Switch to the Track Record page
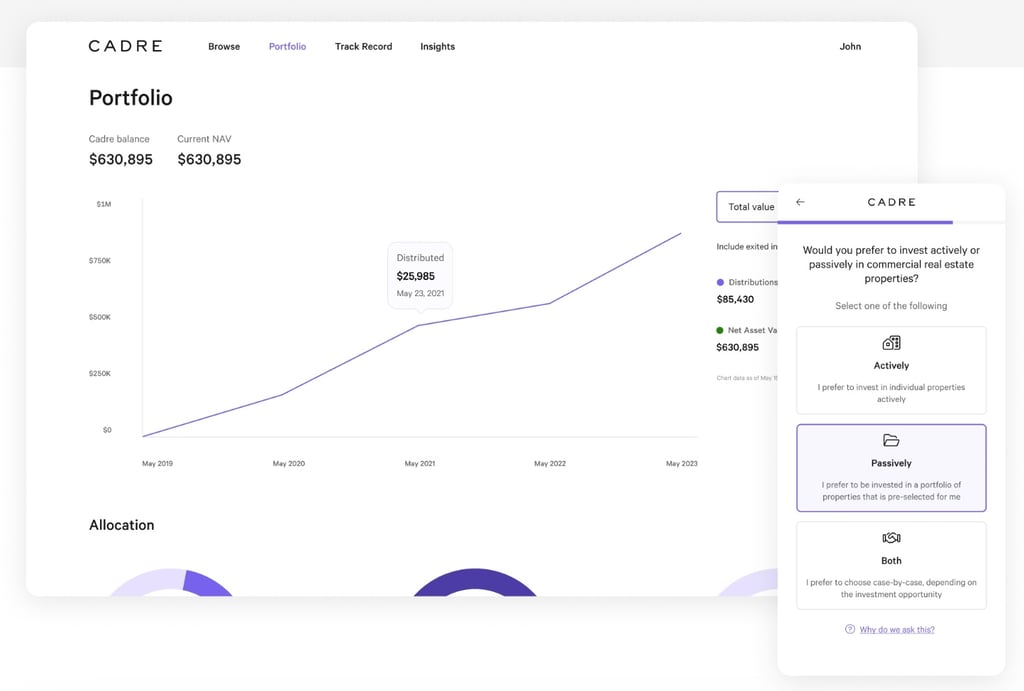Image resolution: width=1024 pixels, height=691 pixels. (x=363, y=46)
